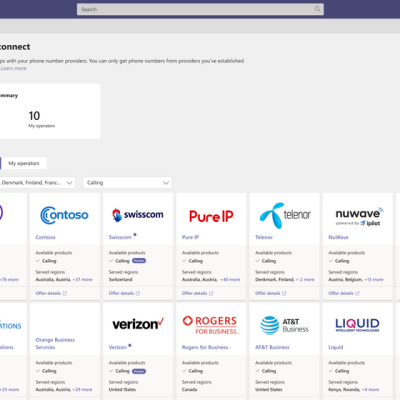
Task: Open Offer details for Contoso
Action: click(48, 293)
